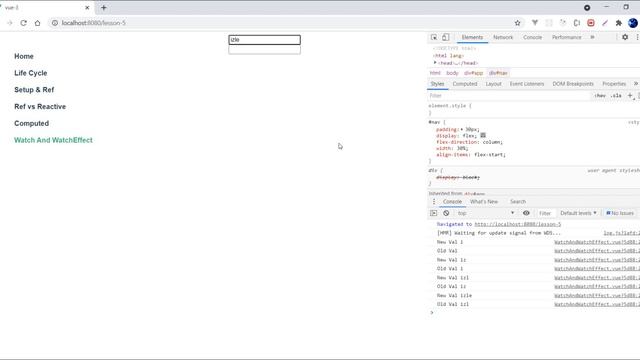Go to the browser home page icon
The width and height of the screenshot is (640, 360).
[x=38, y=23]
